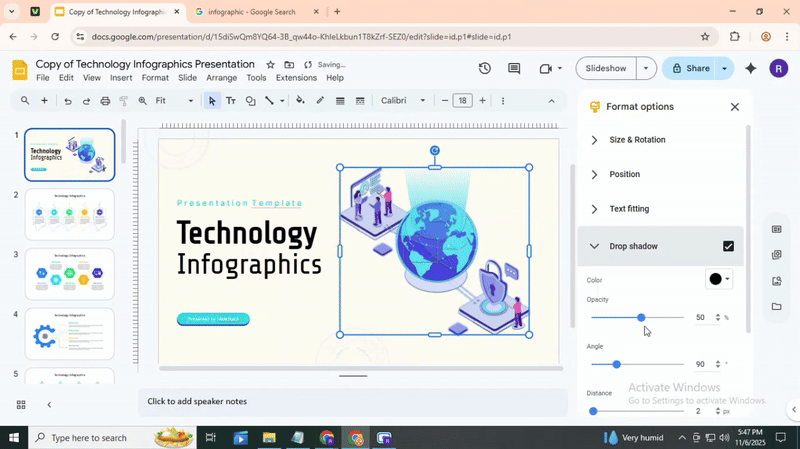The height and width of the screenshot is (449, 800).
Task: Expand the Text fitting section
Action: click(x=629, y=209)
